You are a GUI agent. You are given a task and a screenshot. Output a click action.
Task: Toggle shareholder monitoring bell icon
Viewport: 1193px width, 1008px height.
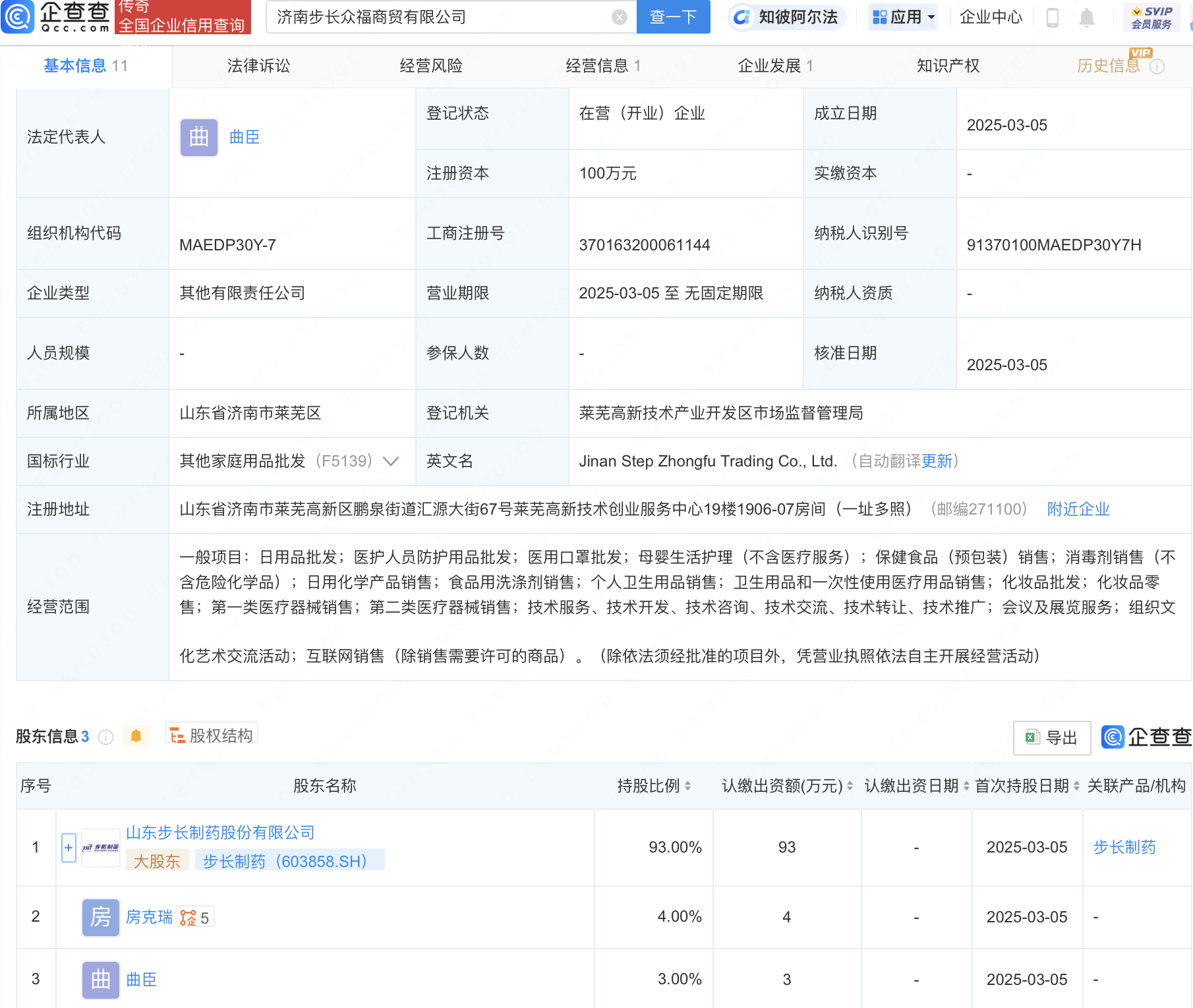136,736
